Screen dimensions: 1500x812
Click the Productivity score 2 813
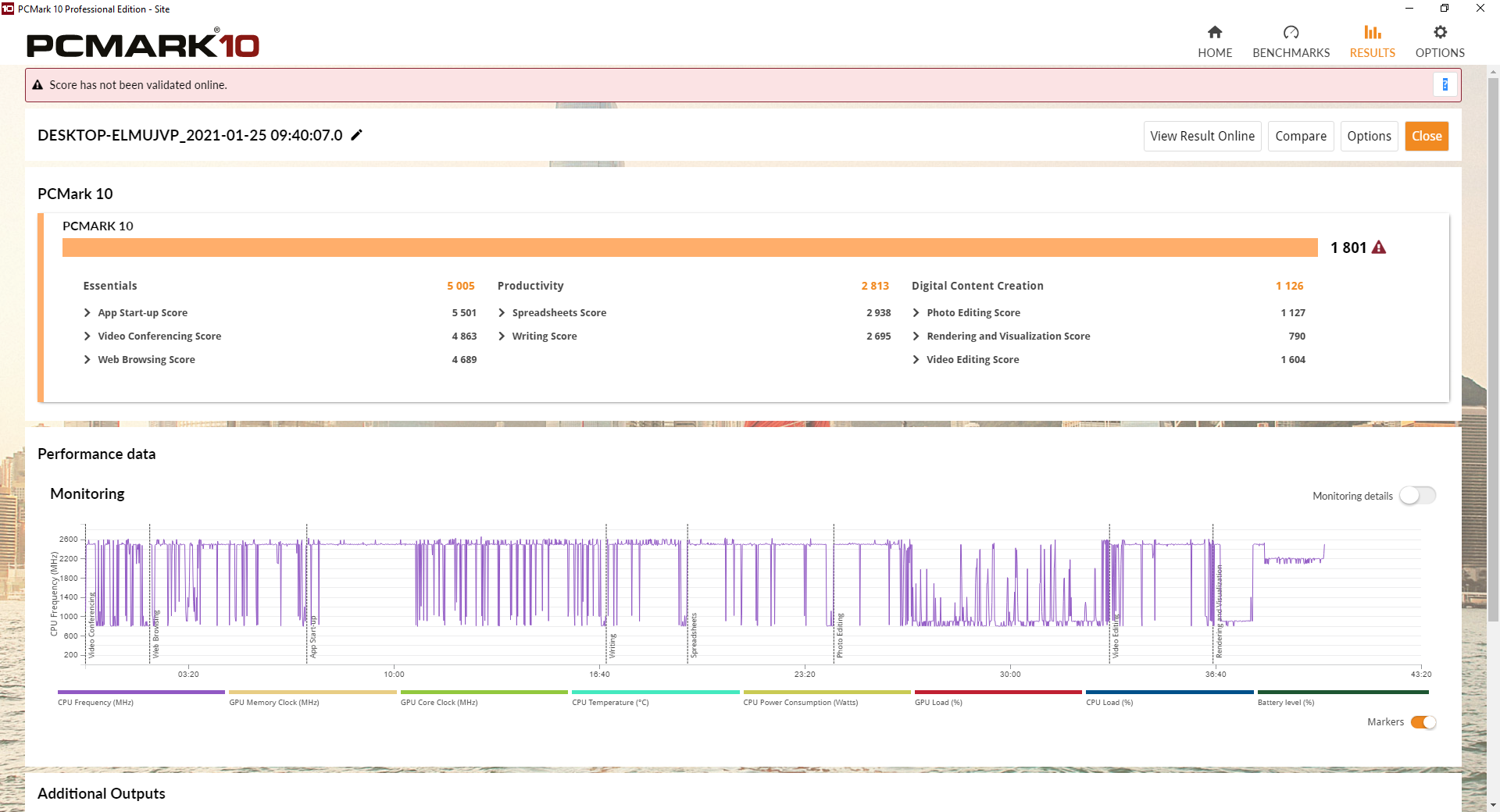coord(875,286)
